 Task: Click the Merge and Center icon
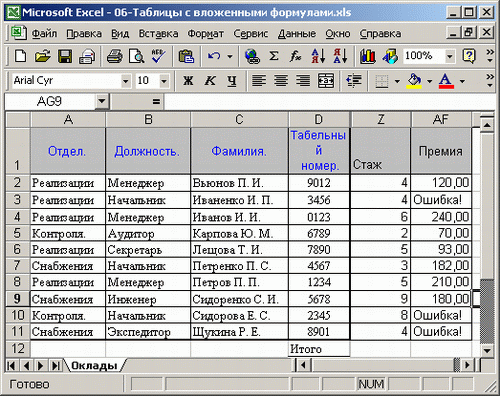tap(326, 80)
